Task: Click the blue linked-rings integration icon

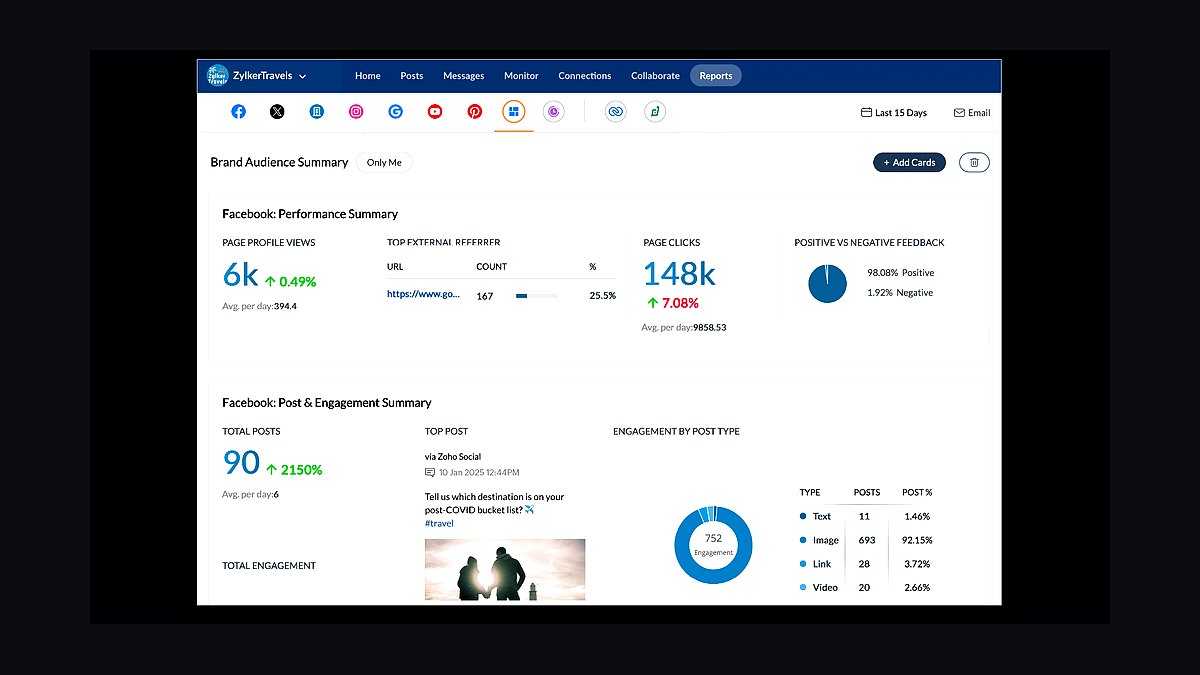Action: (x=616, y=112)
